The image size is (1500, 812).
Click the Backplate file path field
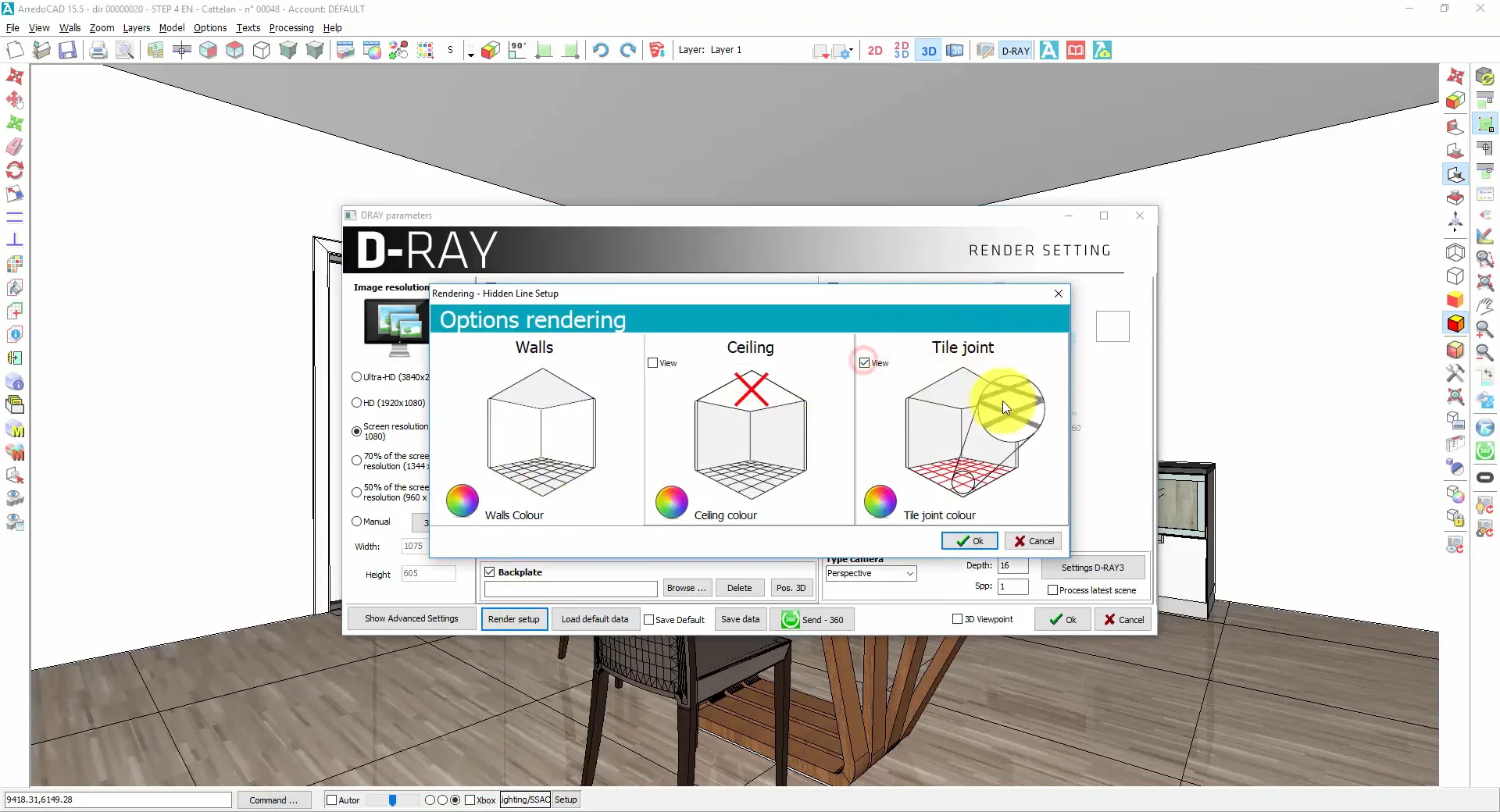[570, 589]
